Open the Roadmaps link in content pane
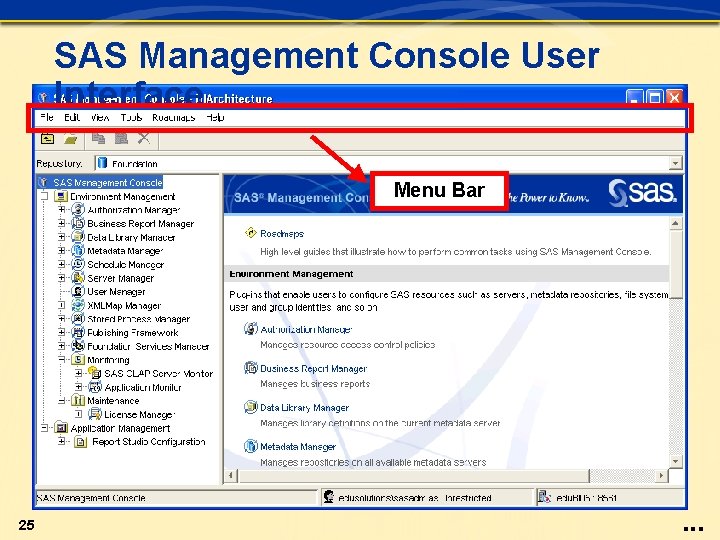This screenshot has height=540, width=720. pos(281,233)
